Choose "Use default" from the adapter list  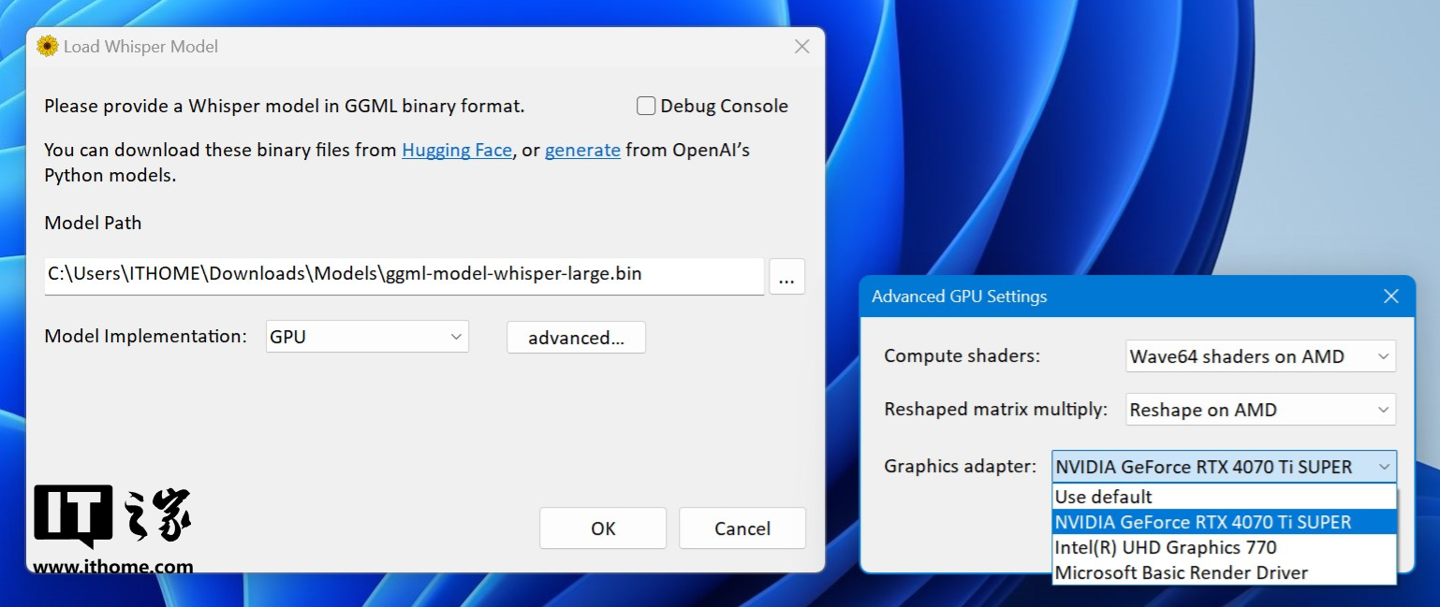coord(1104,497)
